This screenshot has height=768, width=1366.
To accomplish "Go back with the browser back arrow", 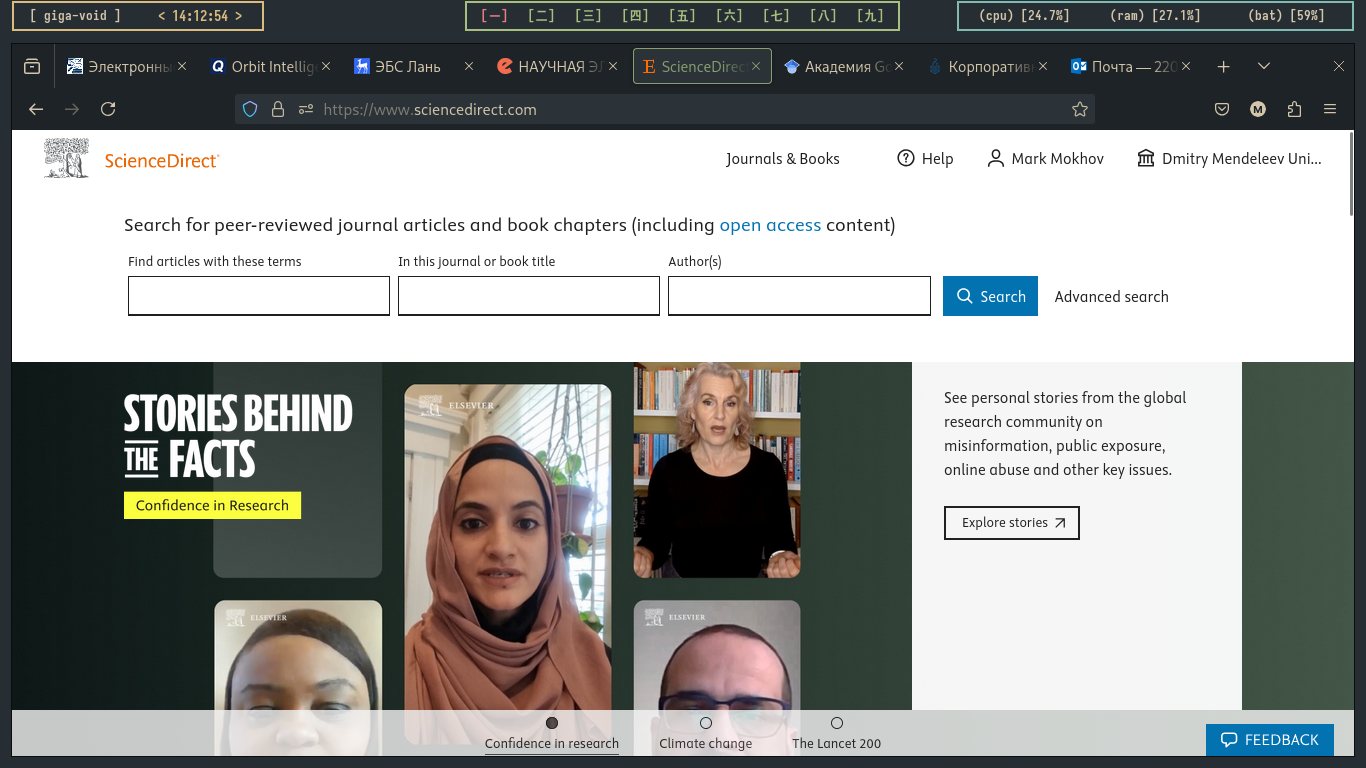I will [36, 109].
